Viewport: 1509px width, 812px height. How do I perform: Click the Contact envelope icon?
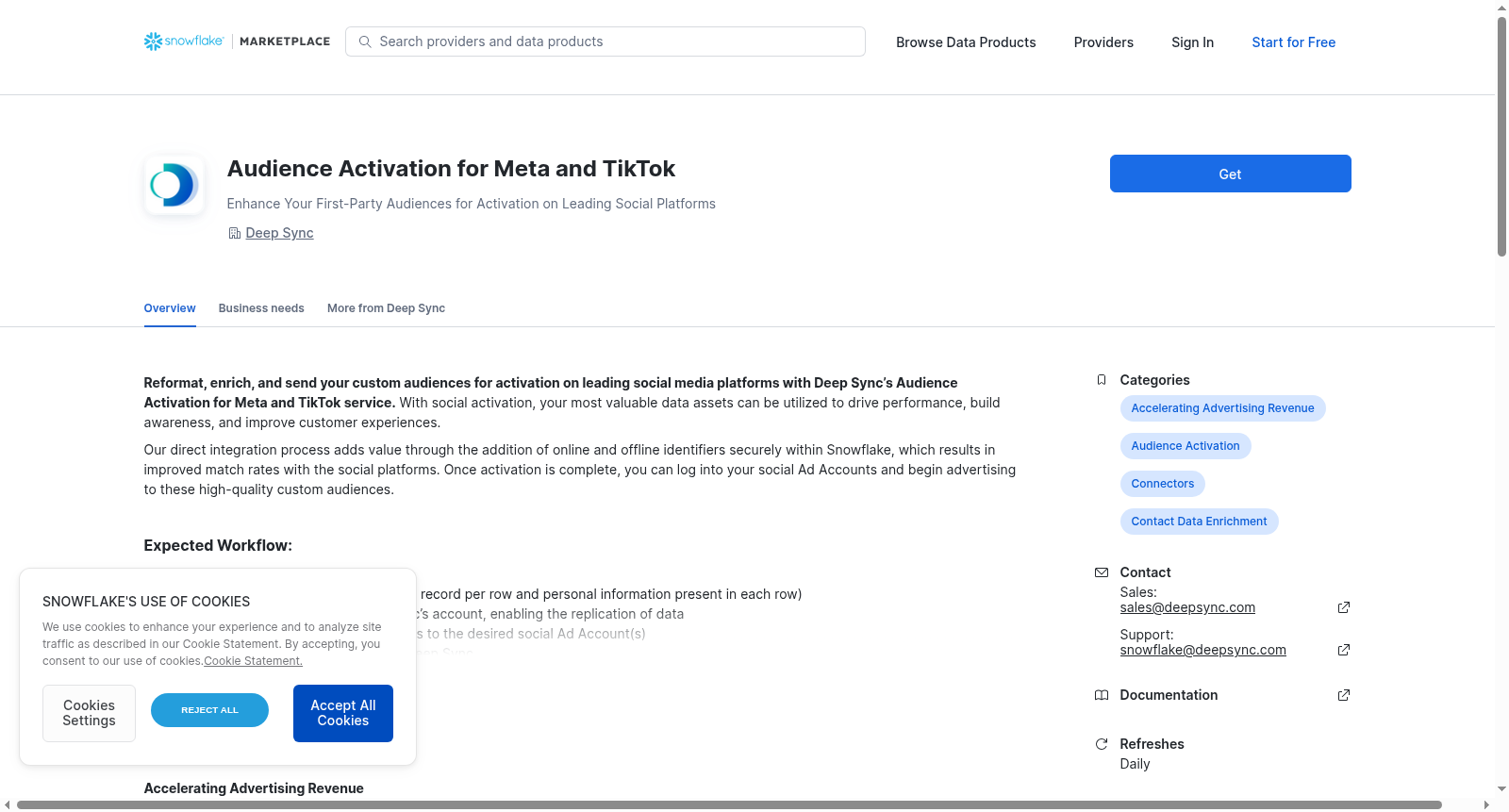(1102, 572)
